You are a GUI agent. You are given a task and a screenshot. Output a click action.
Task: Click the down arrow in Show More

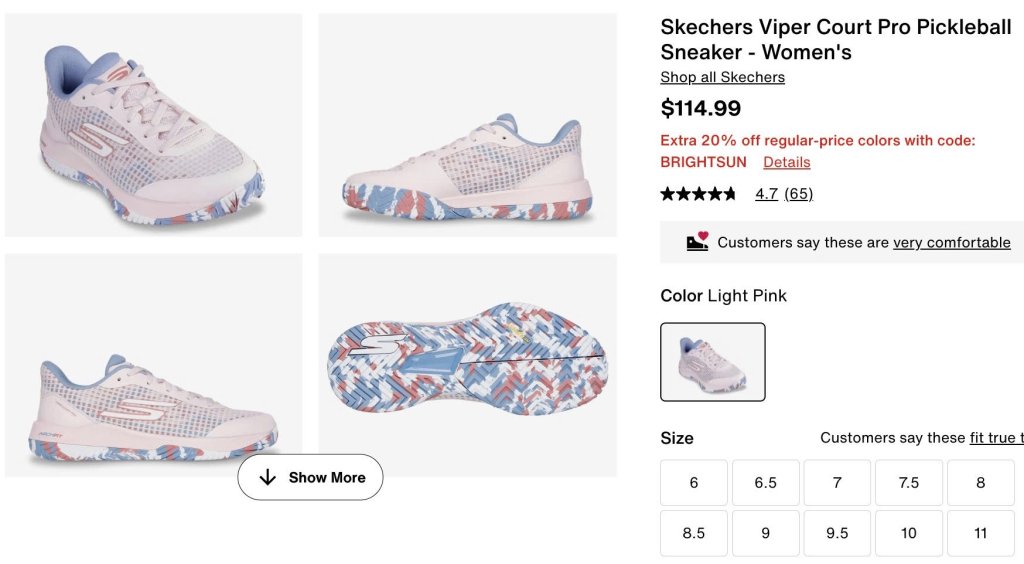click(x=267, y=478)
